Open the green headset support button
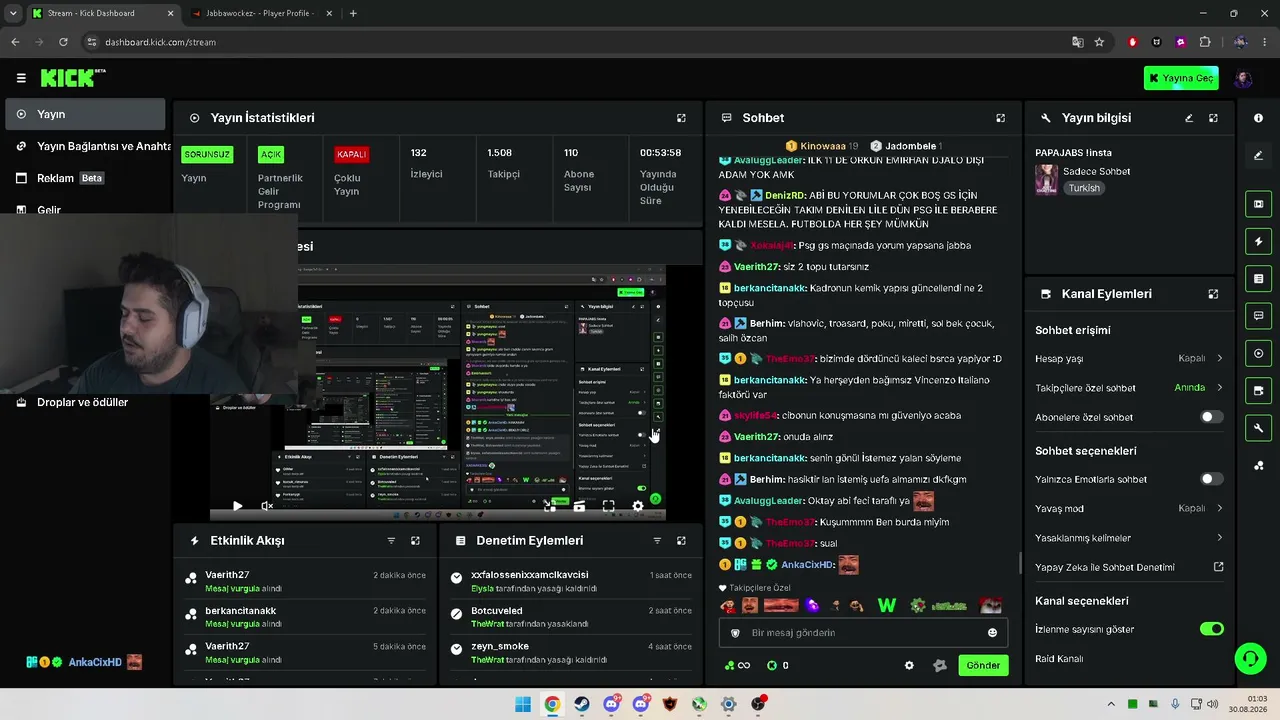 coord(1250,658)
